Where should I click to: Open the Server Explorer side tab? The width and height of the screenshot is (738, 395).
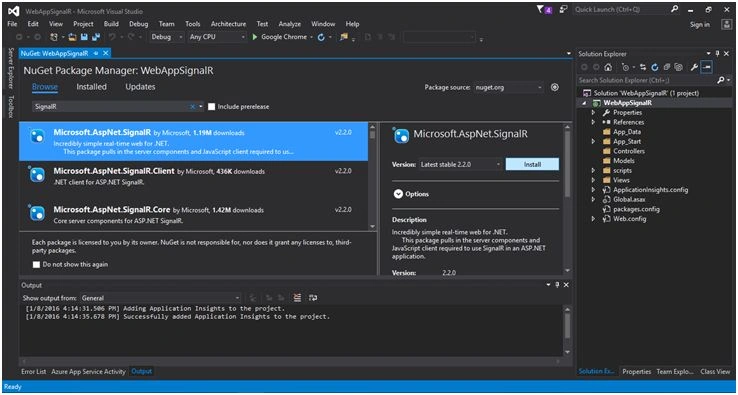click(11, 68)
